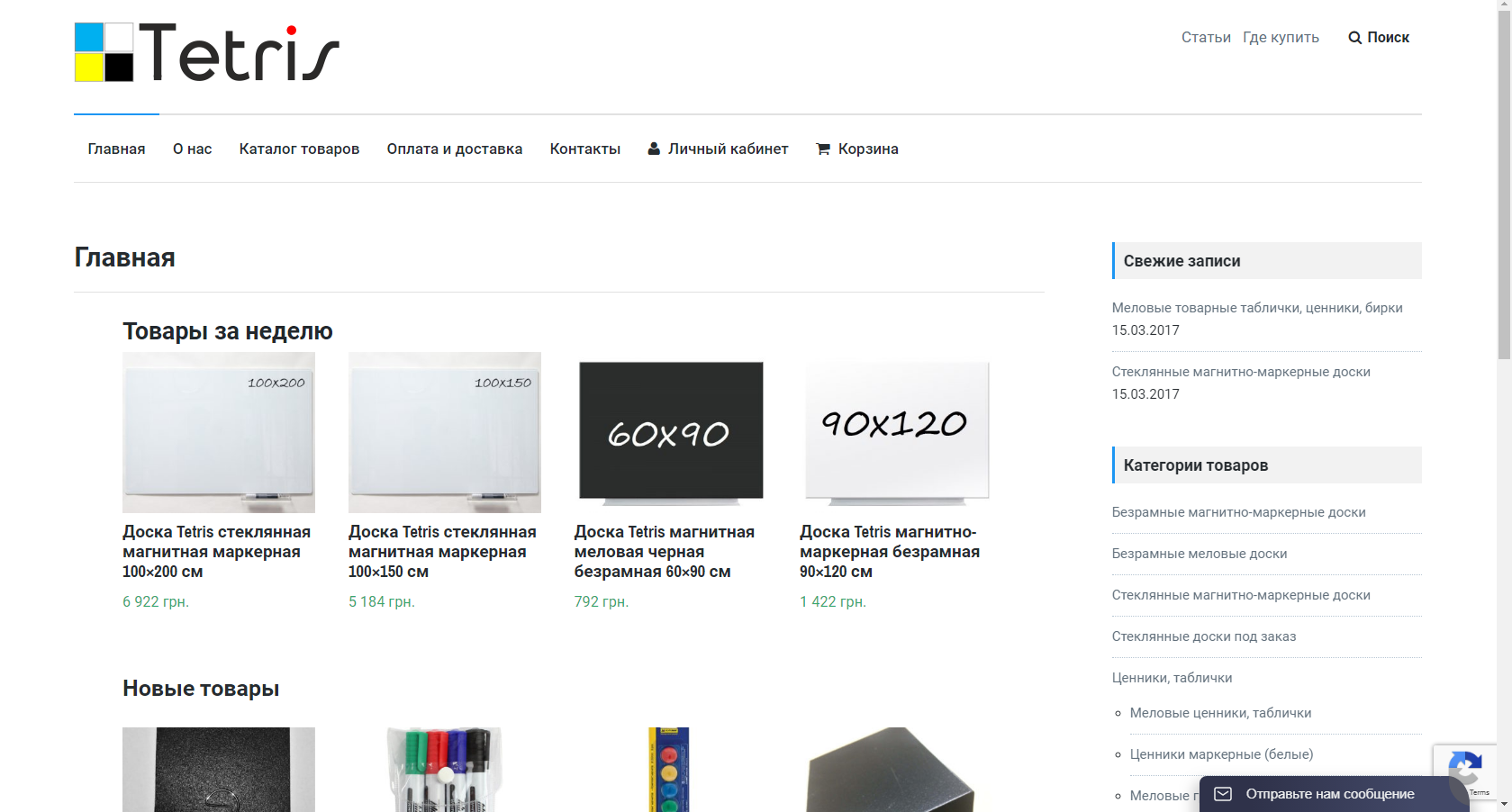Open product title Доска стеклянная 100×200 см
Image resolution: width=1512 pixels, height=812 pixels.
click(217, 552)
